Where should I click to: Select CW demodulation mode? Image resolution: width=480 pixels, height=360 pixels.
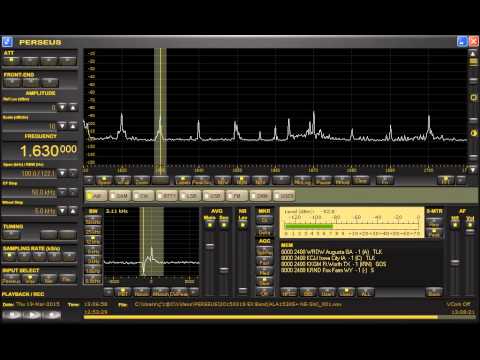143,196
